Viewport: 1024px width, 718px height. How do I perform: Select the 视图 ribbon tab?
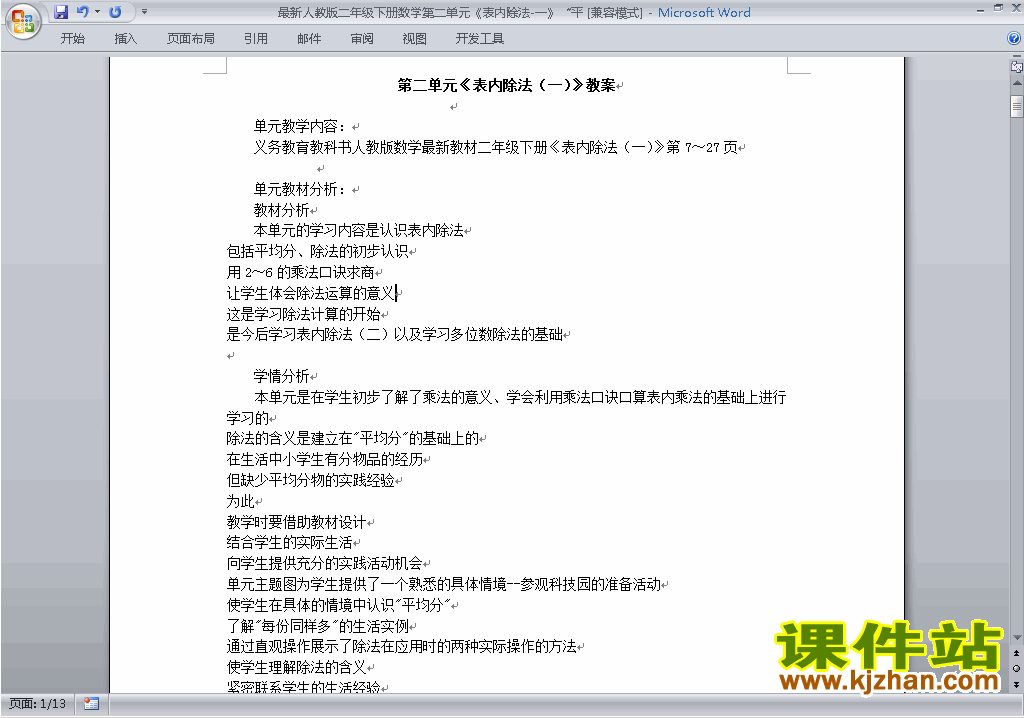click(414, 39)
